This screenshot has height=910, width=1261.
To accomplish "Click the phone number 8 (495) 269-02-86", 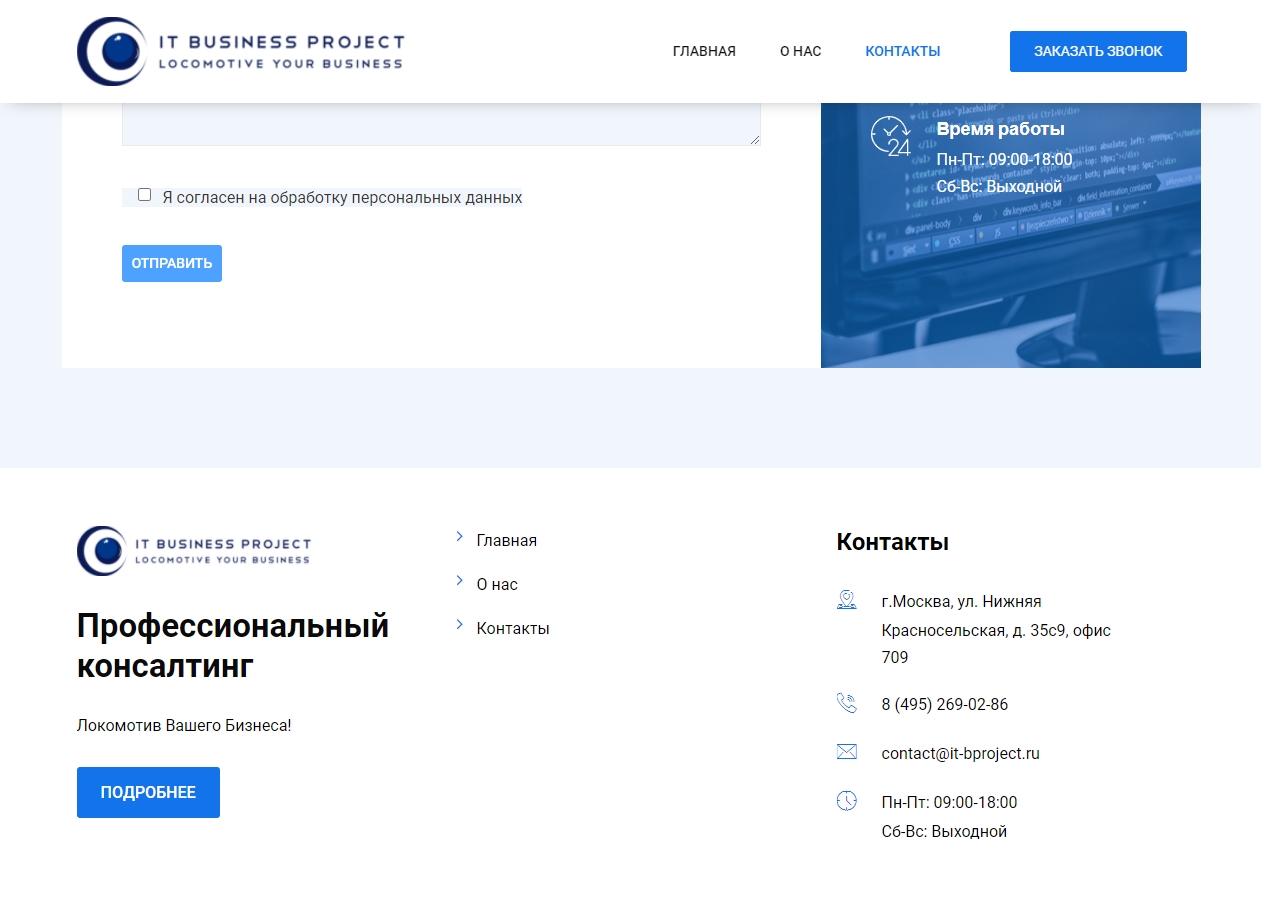I will pos(945,705).
